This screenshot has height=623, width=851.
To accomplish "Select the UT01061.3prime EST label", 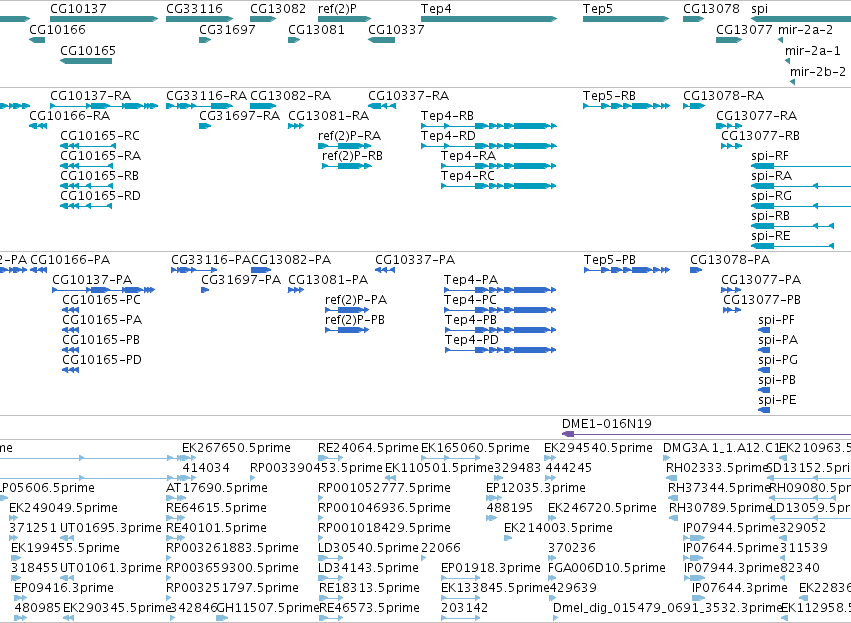I will (x=111, y=568).
